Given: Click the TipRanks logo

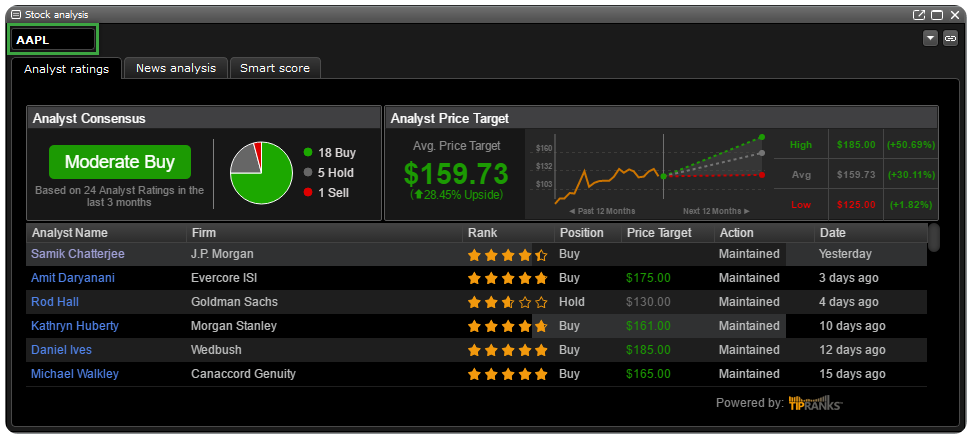Looking at the screenshot, I should pyautogui.click(x=815, y=402).
